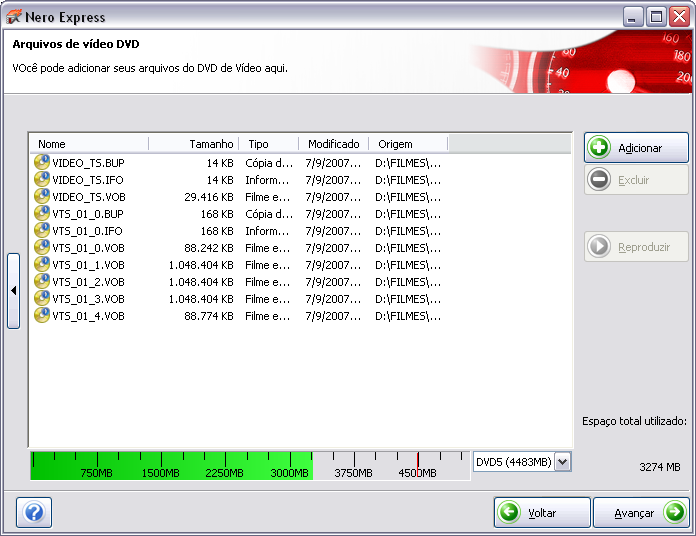Select the VTS_01_0.BUP file icon

(42, 213)
